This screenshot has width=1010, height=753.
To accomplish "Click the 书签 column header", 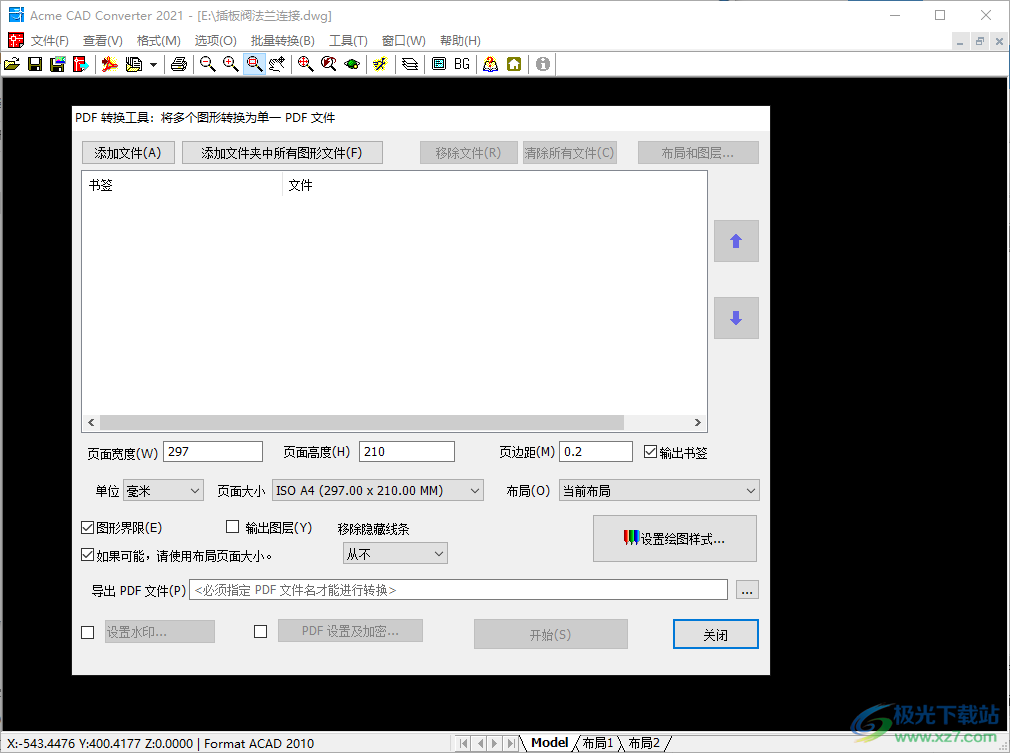I will [182, 186].
